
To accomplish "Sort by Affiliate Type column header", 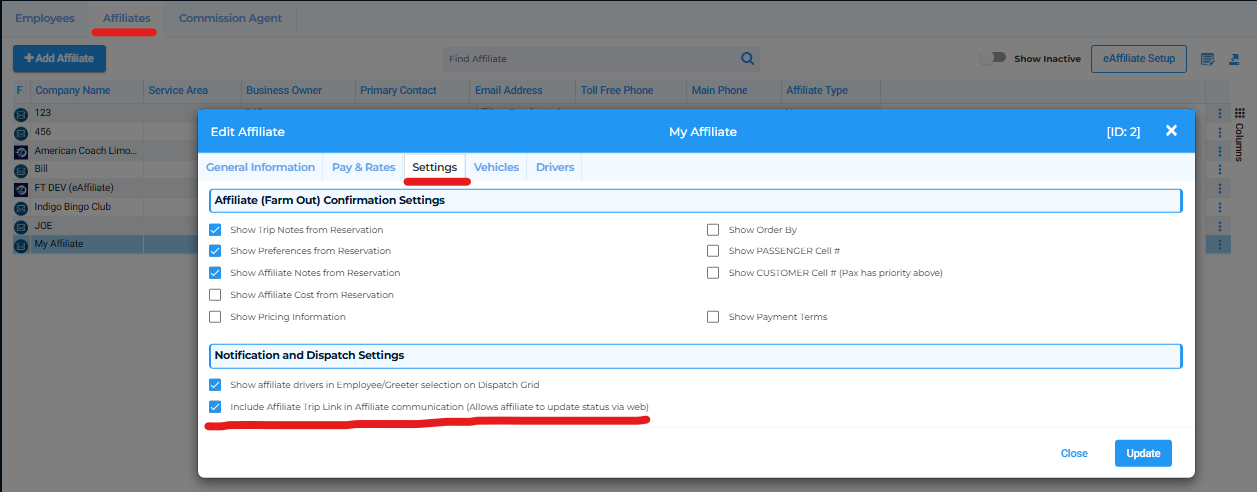I will pos(817,90).
